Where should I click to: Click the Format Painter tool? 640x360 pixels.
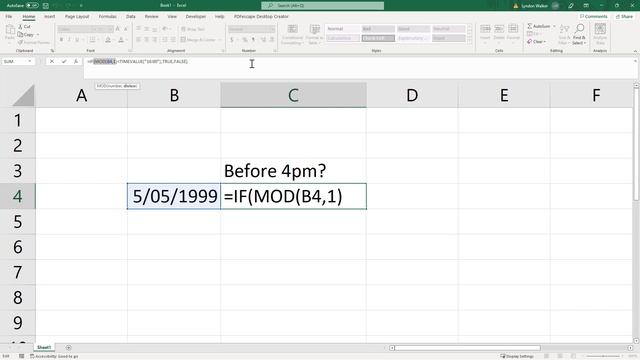34,42
